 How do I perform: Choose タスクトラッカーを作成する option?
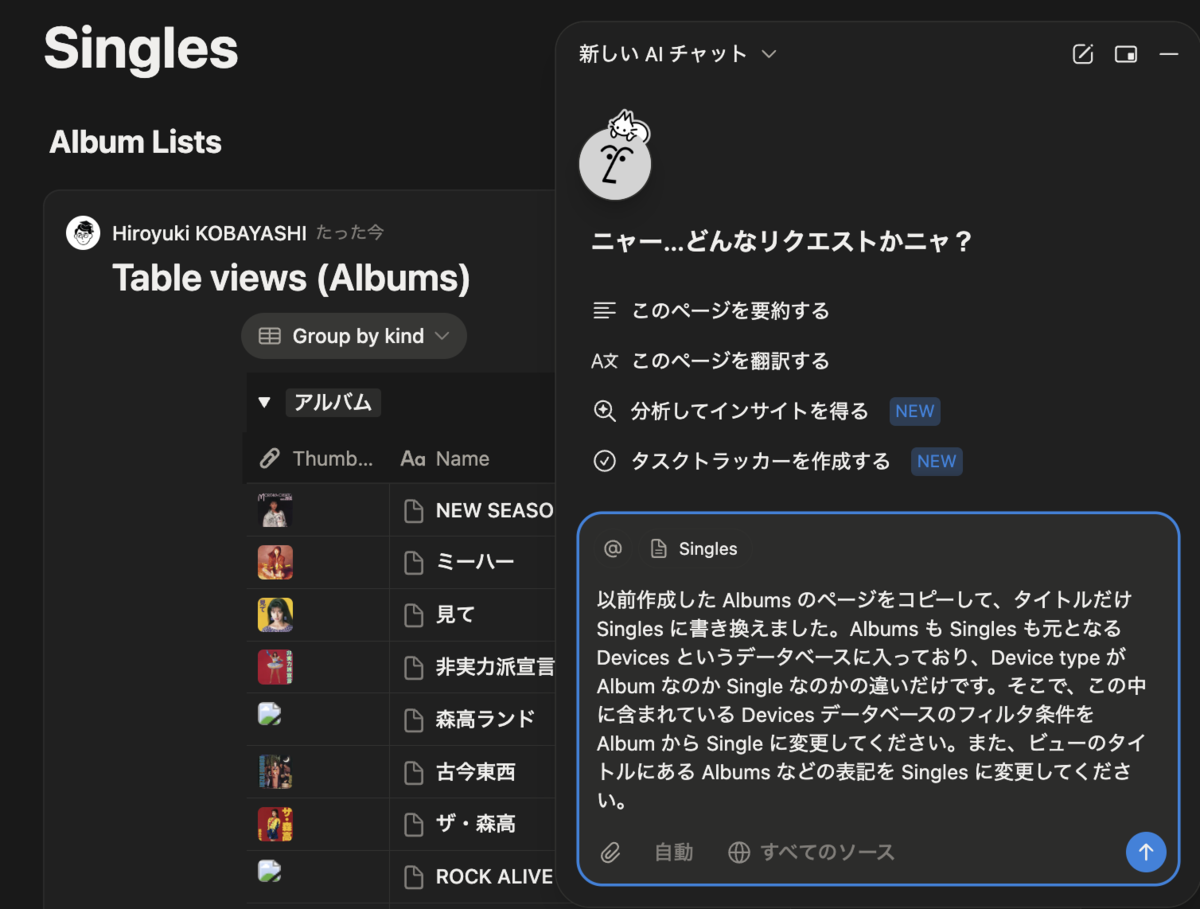tap(759, 461)
